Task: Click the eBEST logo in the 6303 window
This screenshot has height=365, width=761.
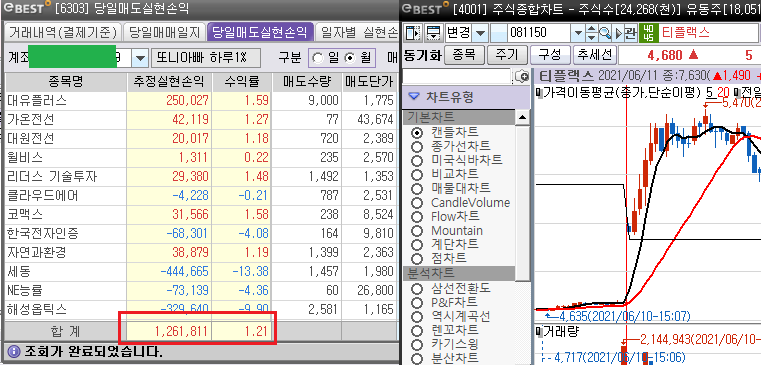Action: pyautogui.click(x=27, y=8)
